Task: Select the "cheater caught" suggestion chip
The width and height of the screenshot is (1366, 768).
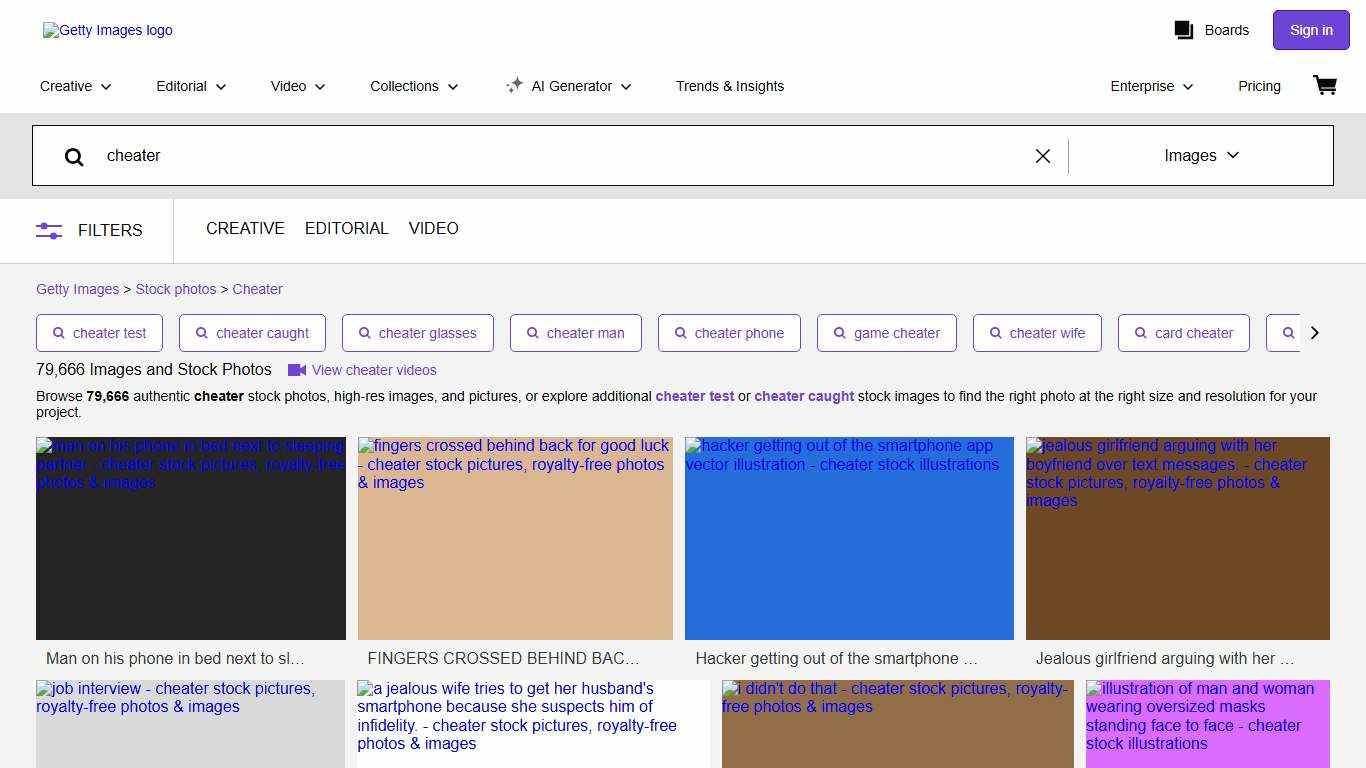Action: coord(252,333)
